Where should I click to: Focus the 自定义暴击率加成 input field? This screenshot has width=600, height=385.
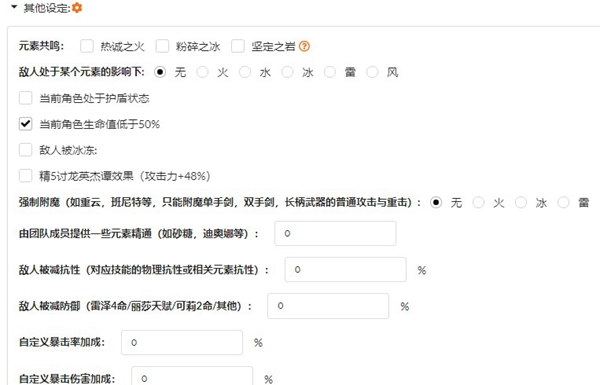tap(182, 342)
